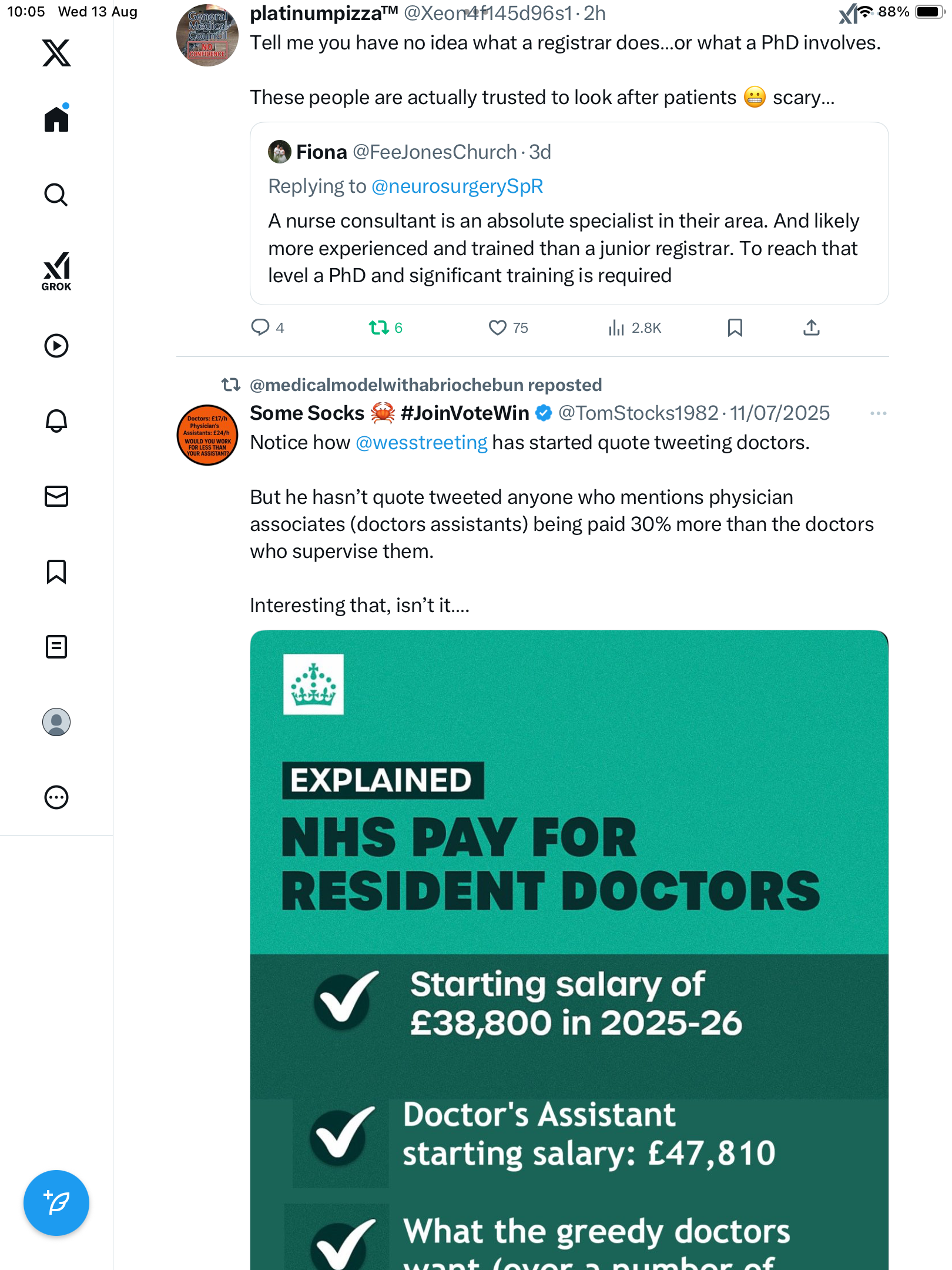The image size is (952, 1270).
Task: Open Bookmarks in the sidebar
Action: coord(56,571)
